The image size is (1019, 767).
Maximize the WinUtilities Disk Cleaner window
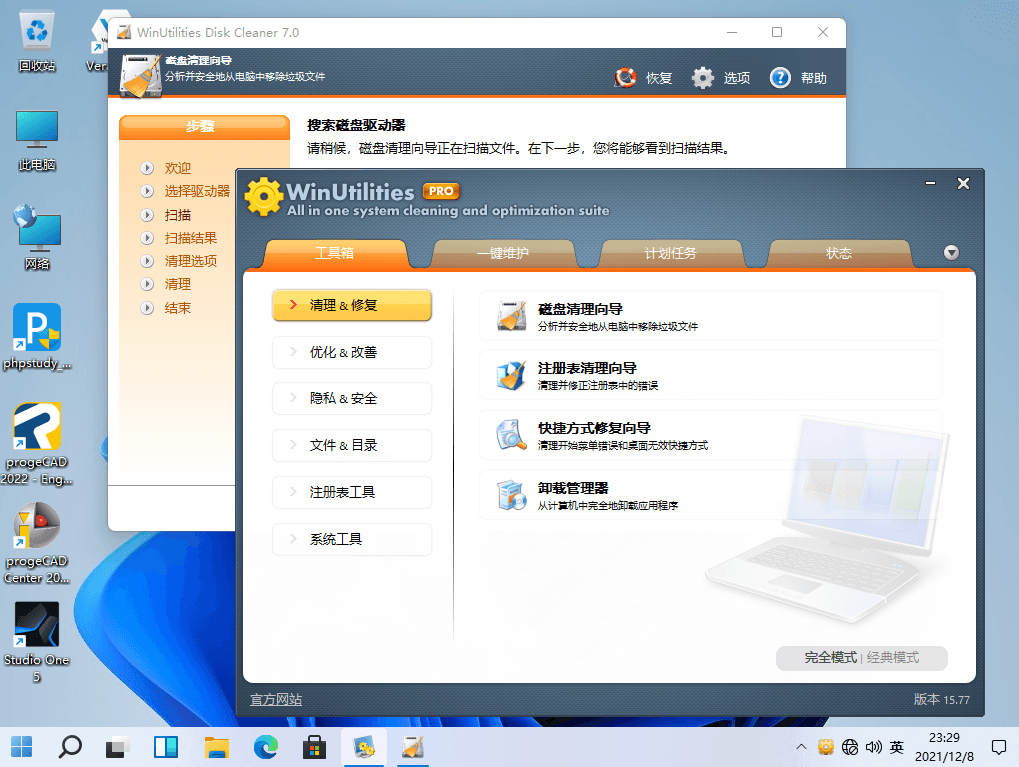click(x=777, y=32)
